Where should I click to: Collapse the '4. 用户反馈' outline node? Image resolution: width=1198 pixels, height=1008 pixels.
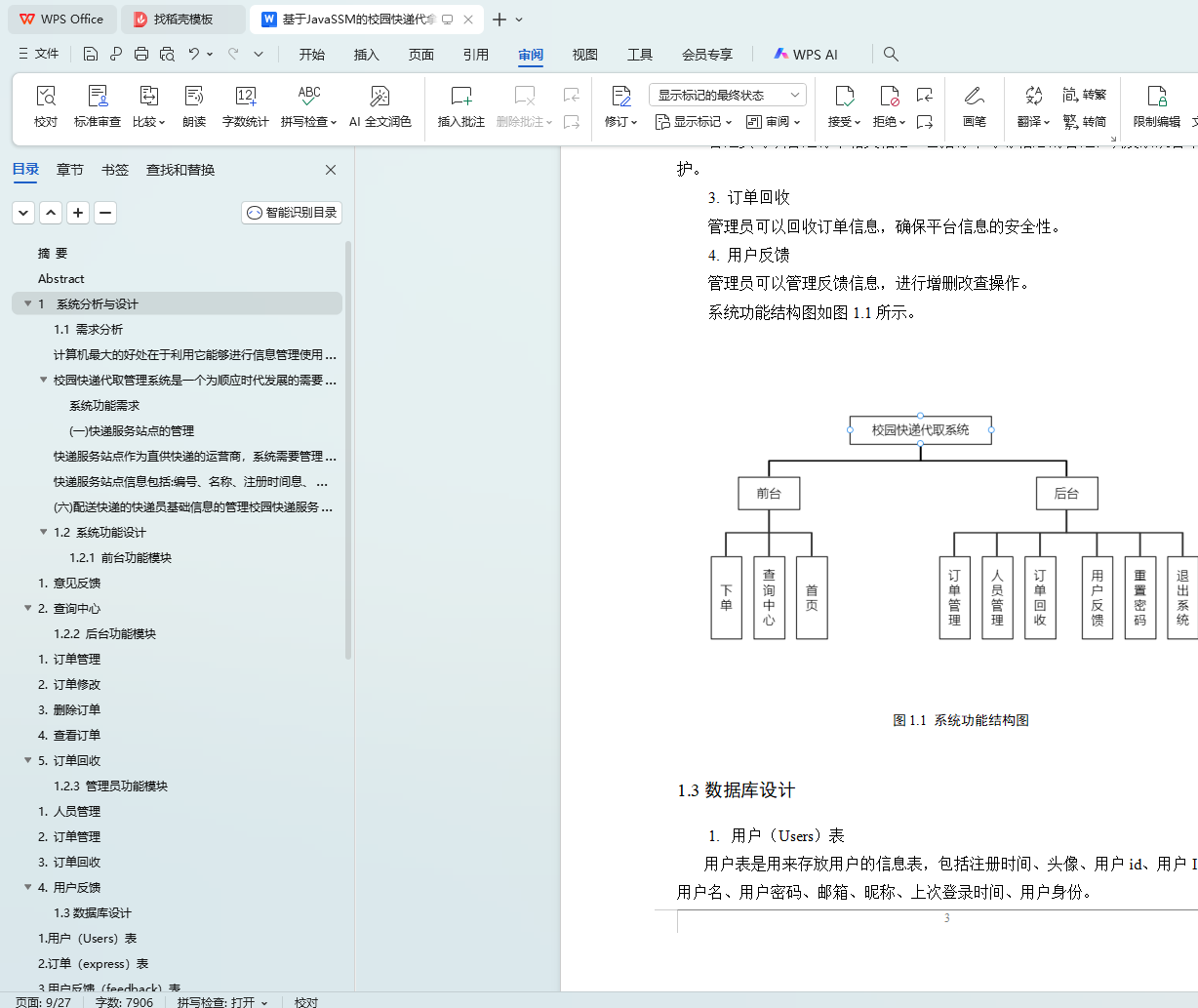pos(27,887)
